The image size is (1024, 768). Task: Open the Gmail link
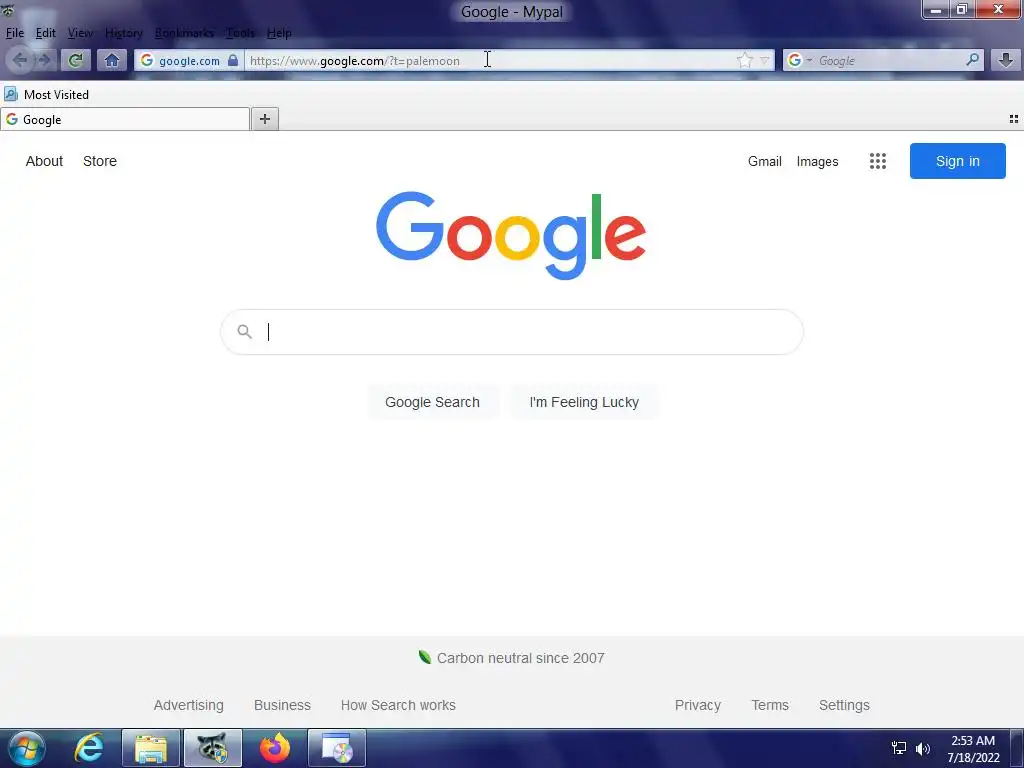point(765,161)
